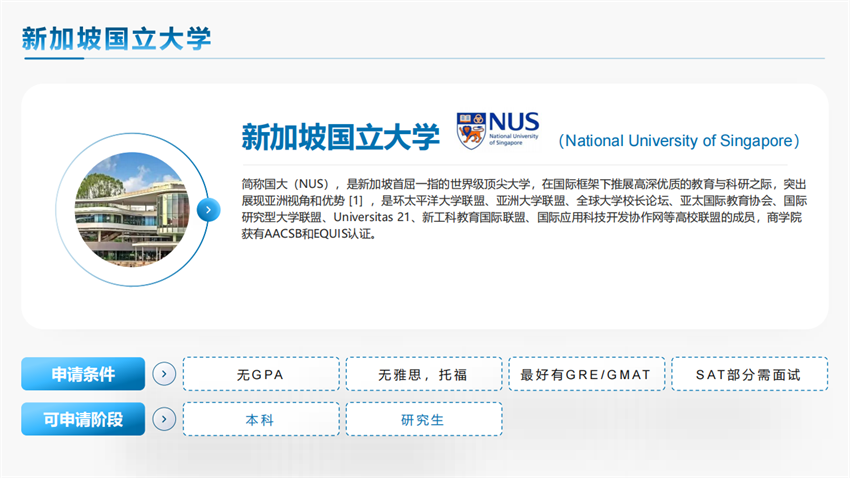Open the [1] reference citation
The image size is (850, 478).
[x=355, y=200]
